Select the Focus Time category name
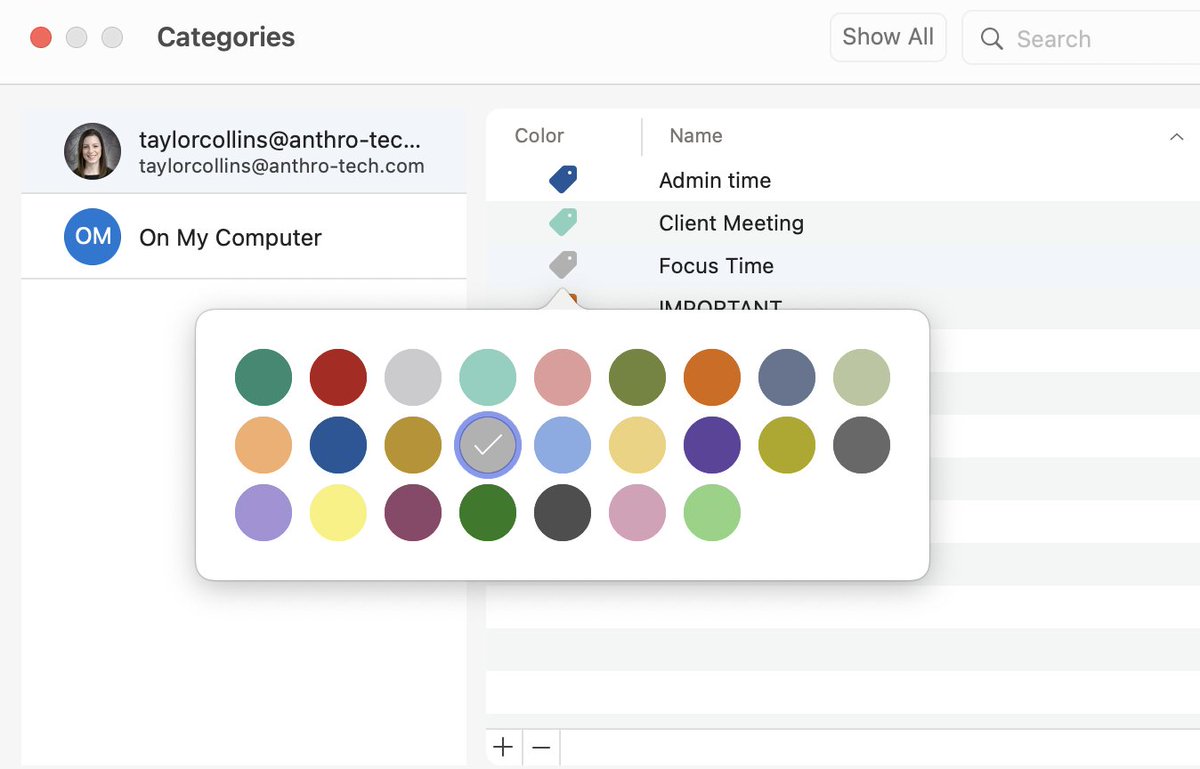Viewport: 1200px width, 769px height. pos(716,266)
